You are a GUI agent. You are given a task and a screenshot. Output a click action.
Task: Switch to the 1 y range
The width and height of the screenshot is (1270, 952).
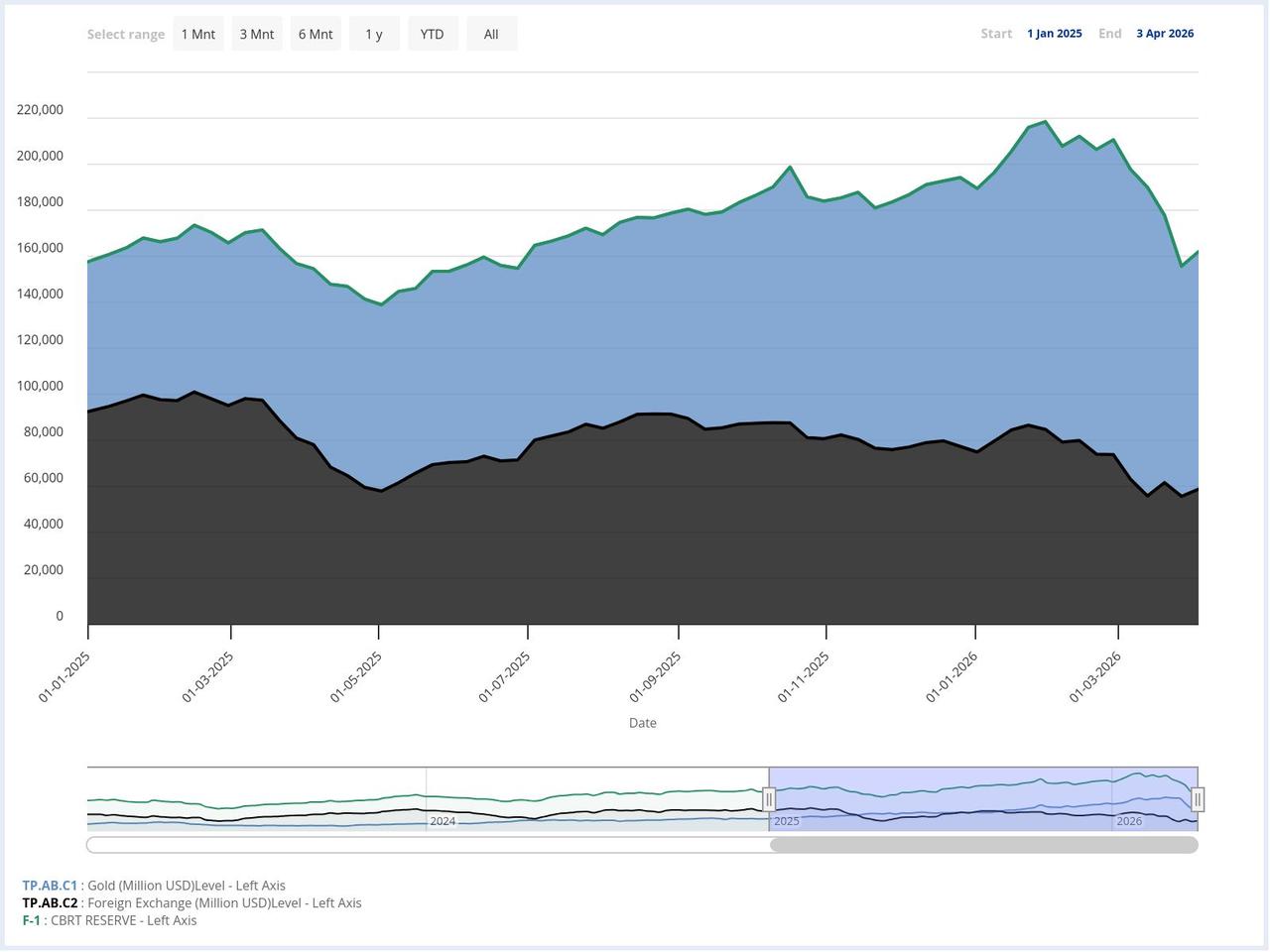pyautogui.click(x=374, y=33)
